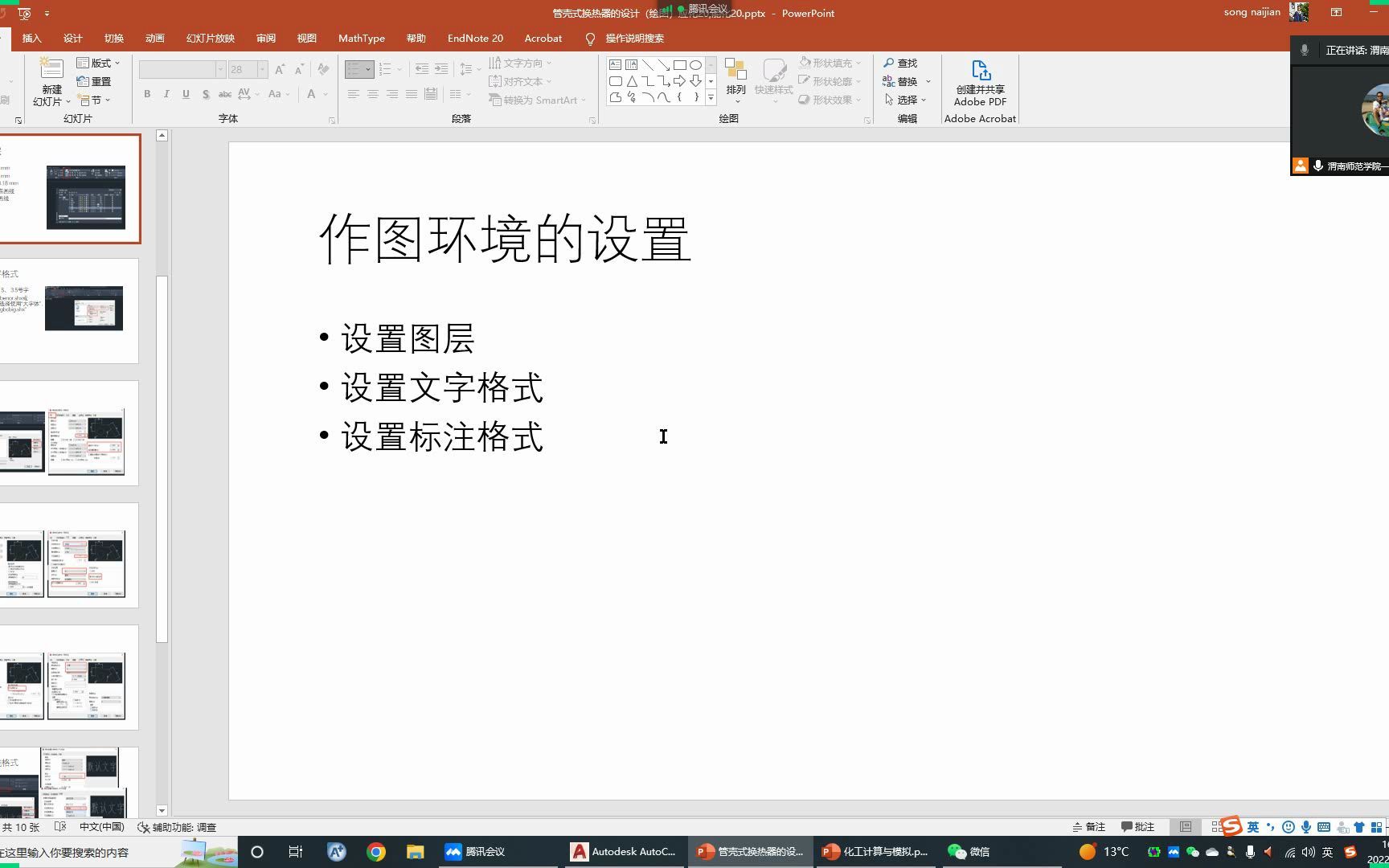Open the Text Direction (文字方向) dropdown

coord(520,63)
